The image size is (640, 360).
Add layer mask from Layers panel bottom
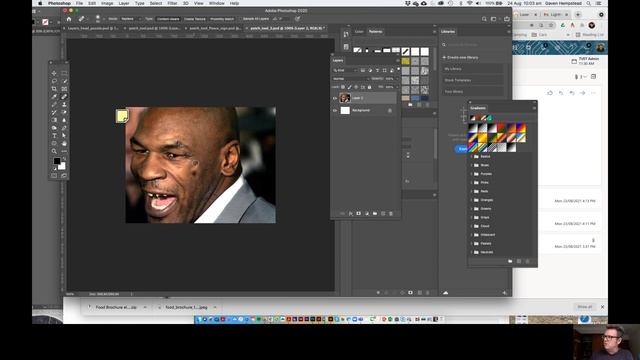click(x=358, y=213)
